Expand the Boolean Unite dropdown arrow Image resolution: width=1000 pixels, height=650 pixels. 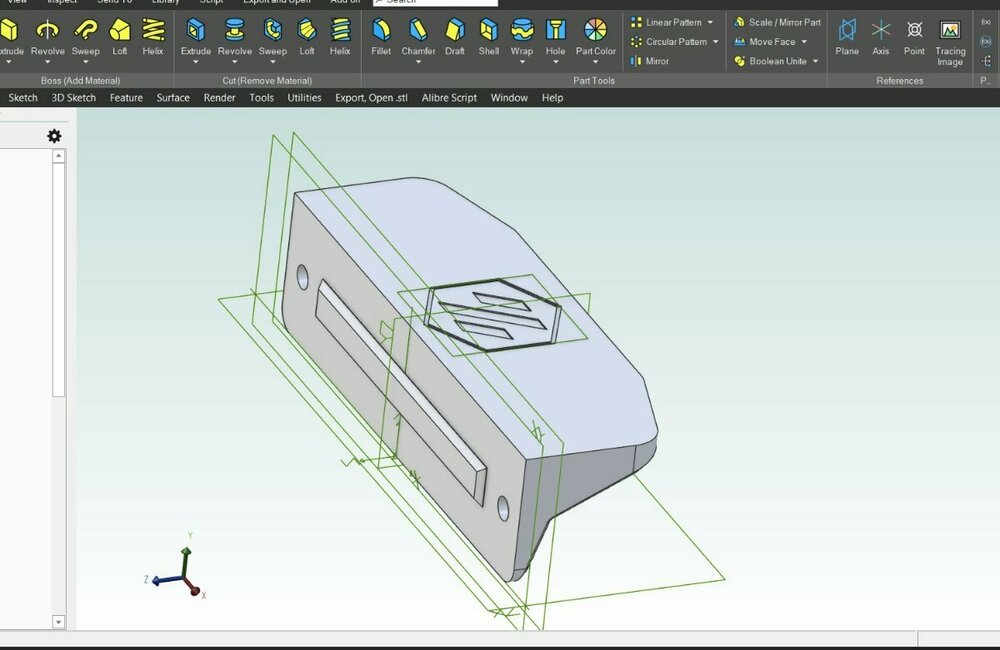tap(816, 61)
